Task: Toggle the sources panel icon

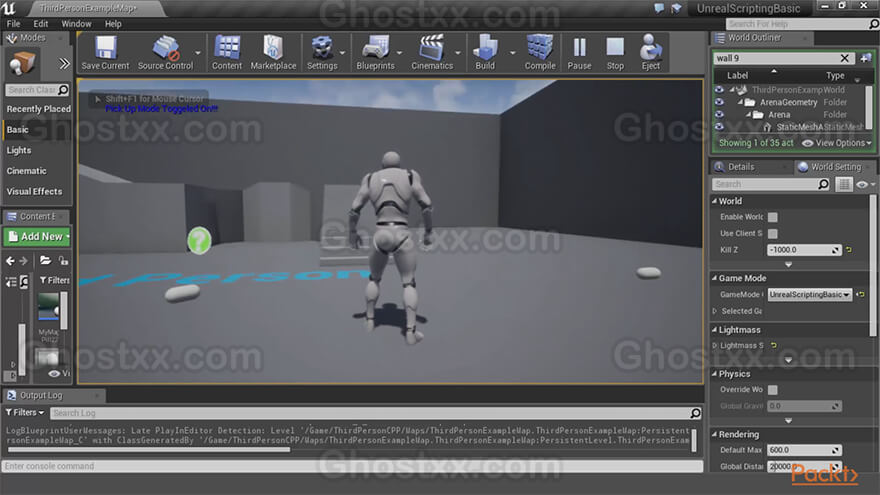Action: [11, 282]
